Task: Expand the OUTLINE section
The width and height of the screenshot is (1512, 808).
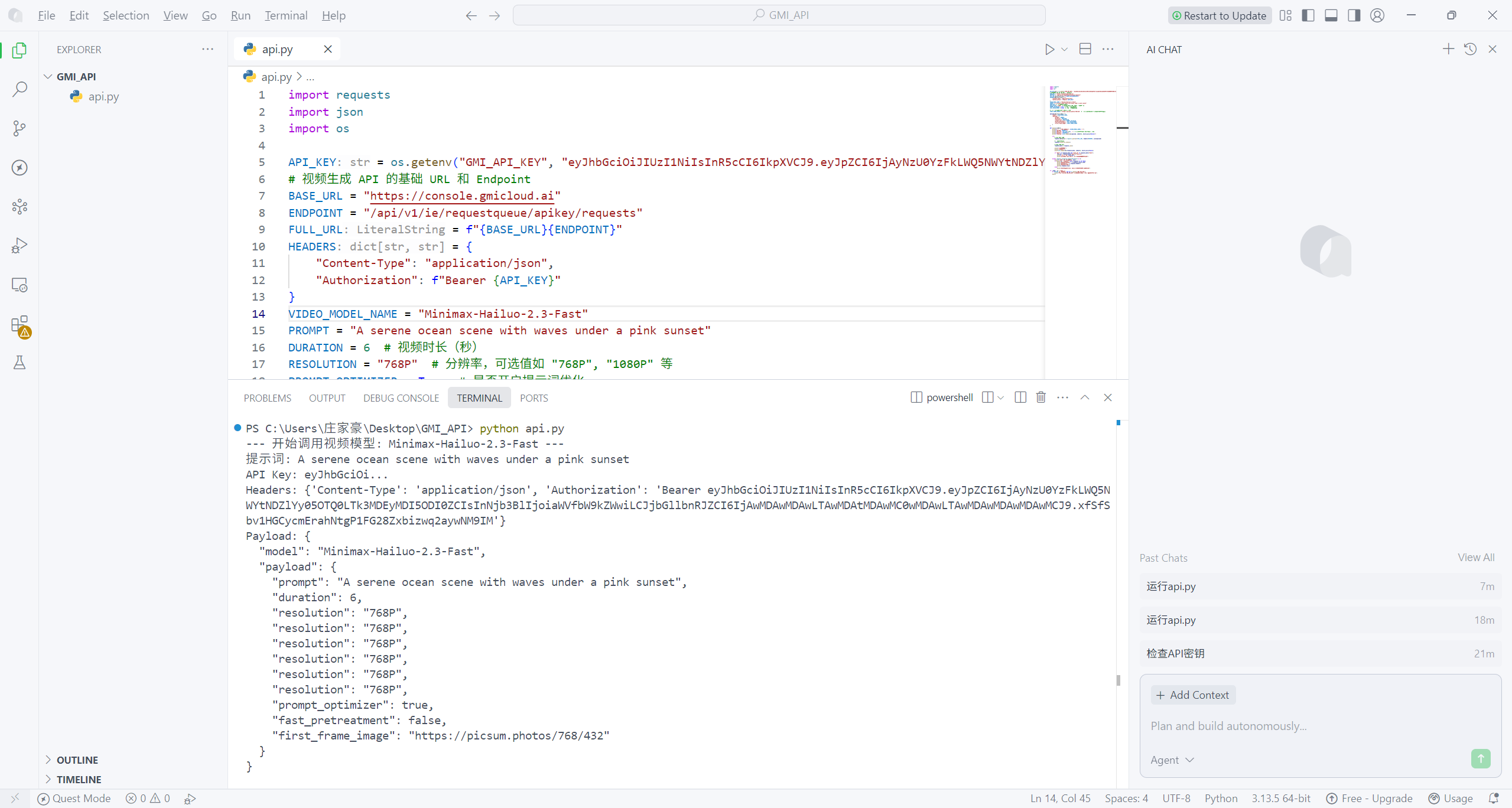Action: point(77,760)
